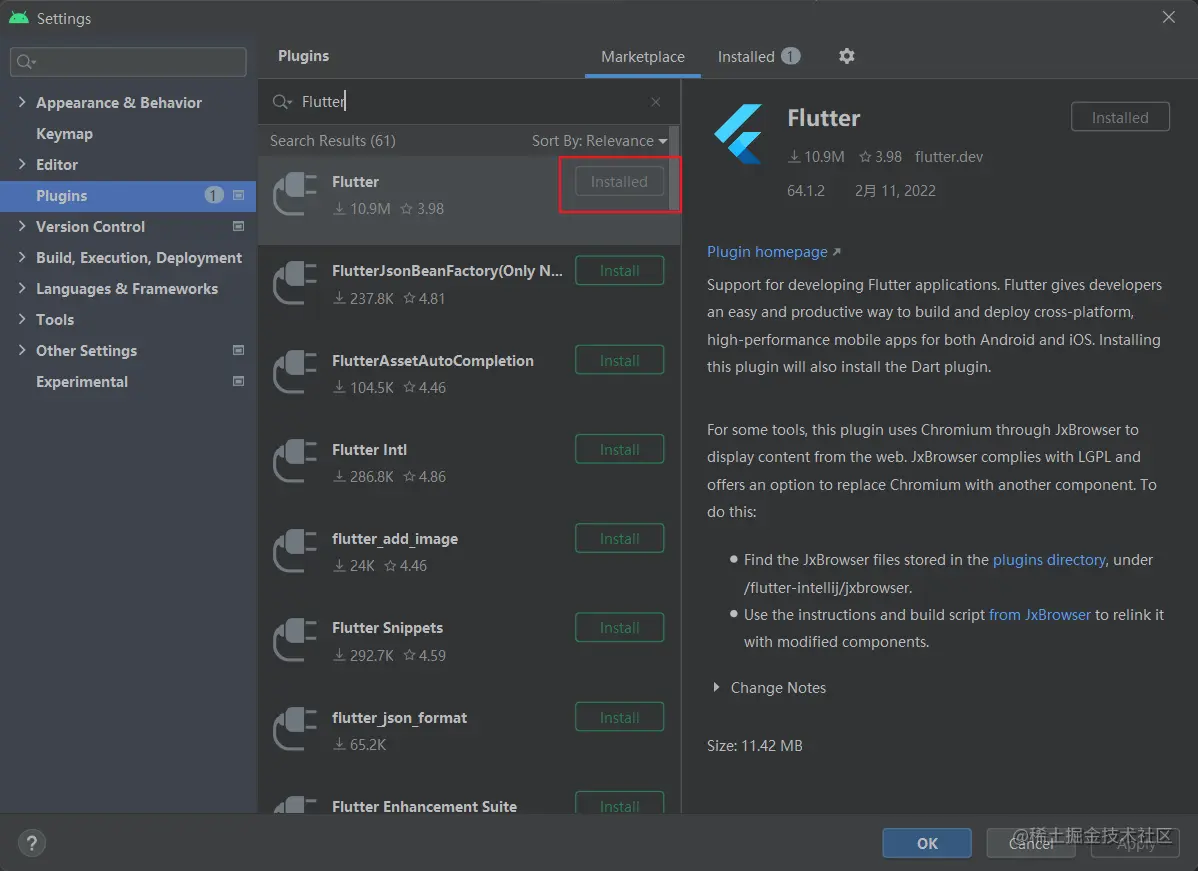Click the Flutter logo in details pane

click(740, 134)
